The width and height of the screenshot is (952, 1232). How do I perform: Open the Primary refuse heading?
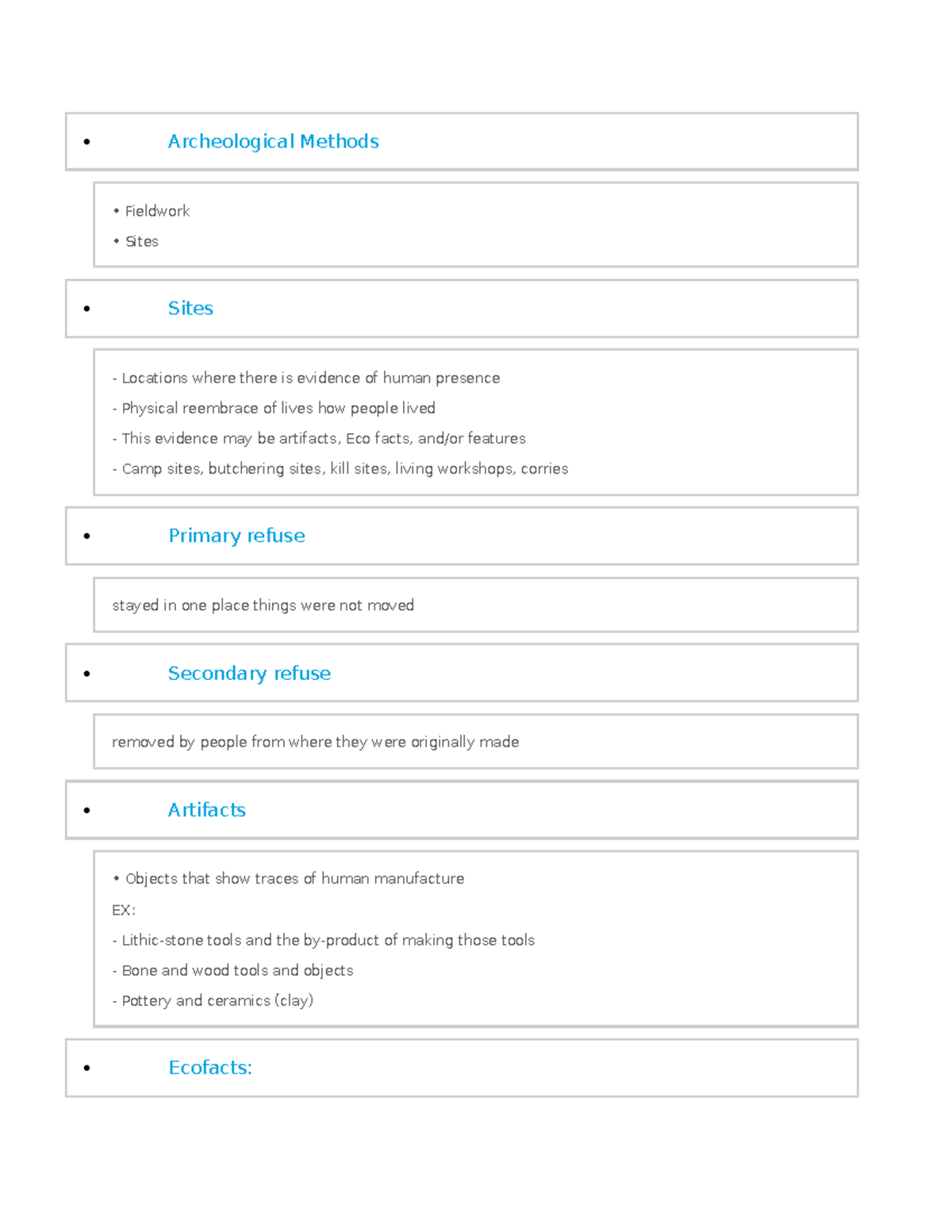point(236,535)
